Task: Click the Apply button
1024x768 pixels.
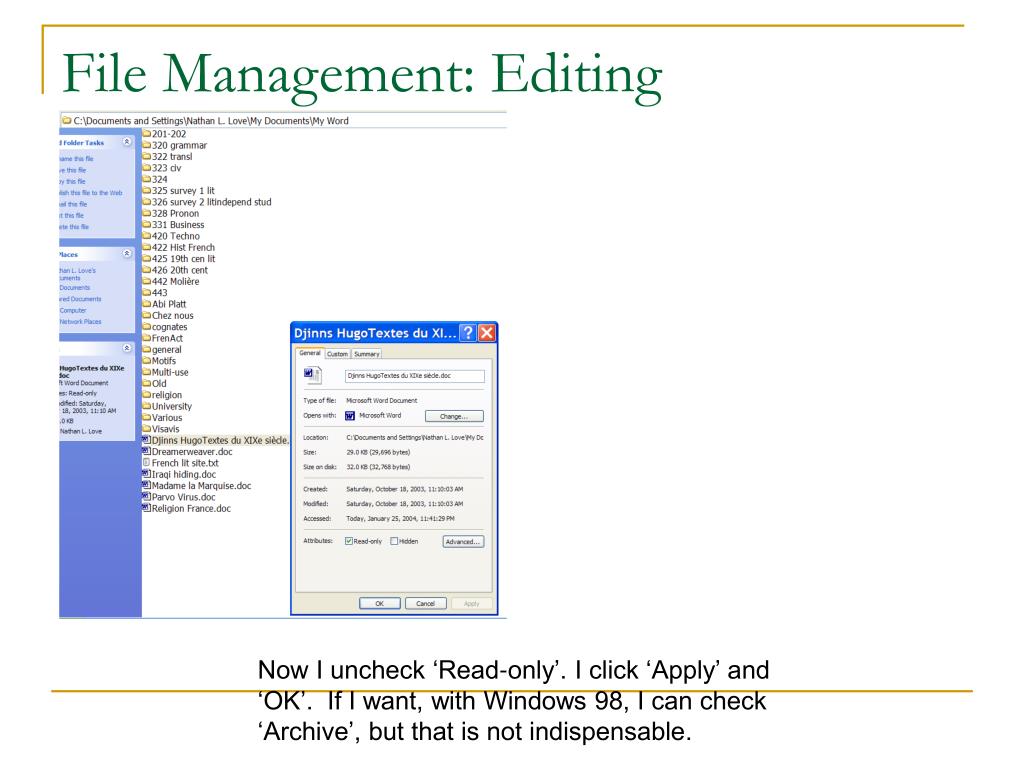Action: point(472,603)
